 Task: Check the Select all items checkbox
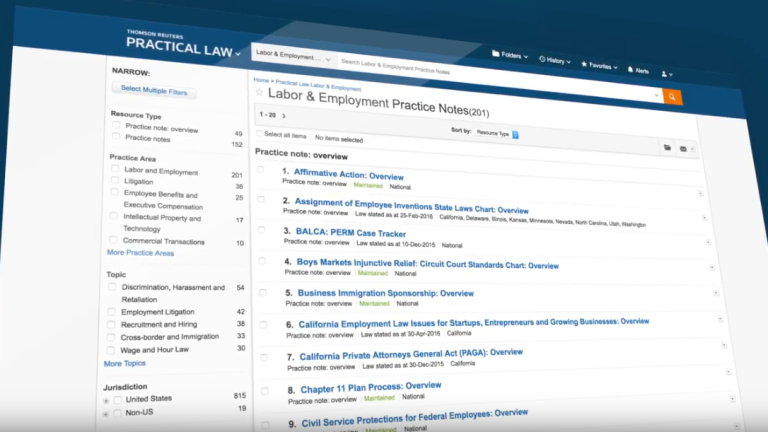coord(259,134)
